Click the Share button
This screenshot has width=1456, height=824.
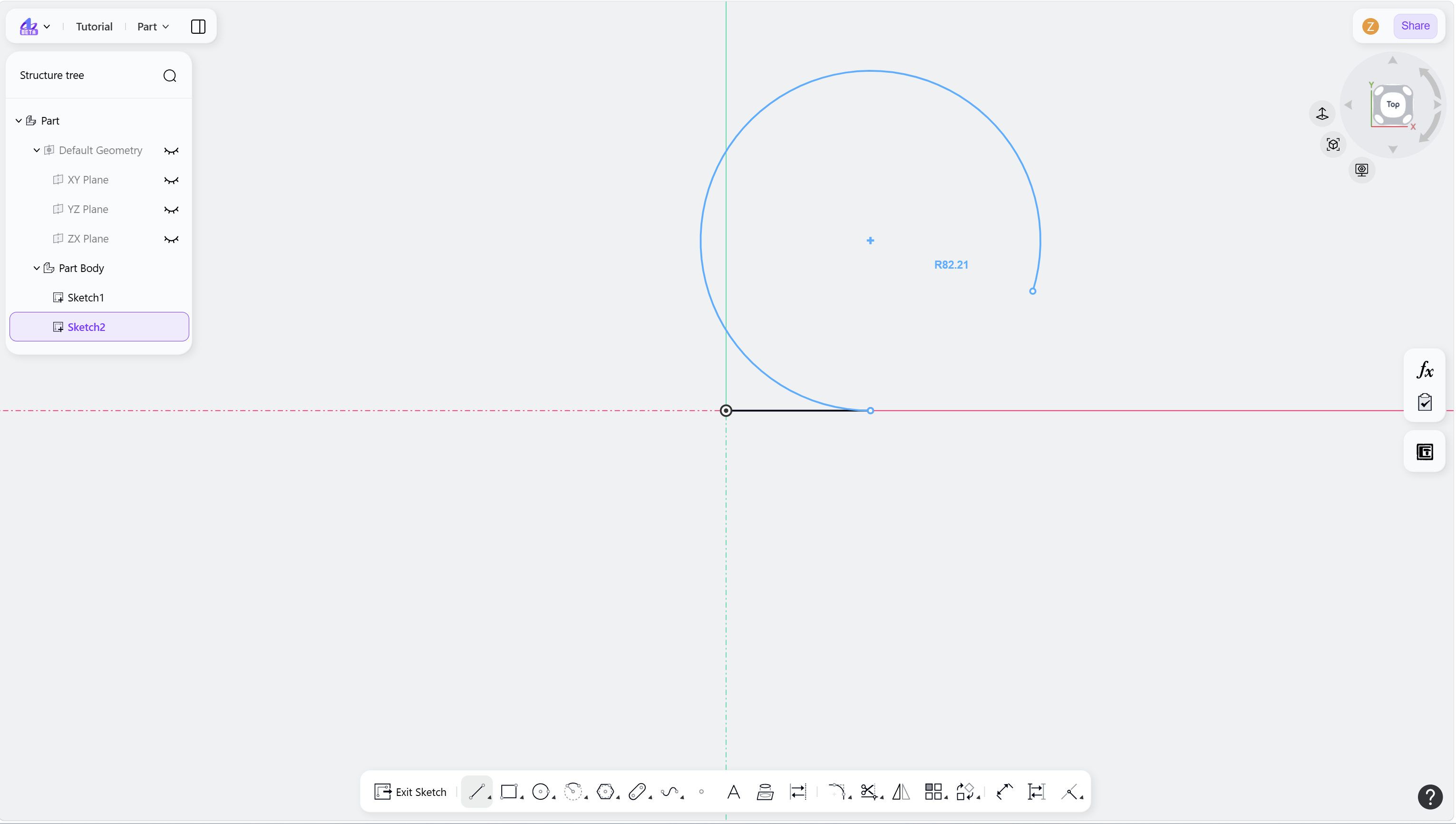tap(1415, 26)
